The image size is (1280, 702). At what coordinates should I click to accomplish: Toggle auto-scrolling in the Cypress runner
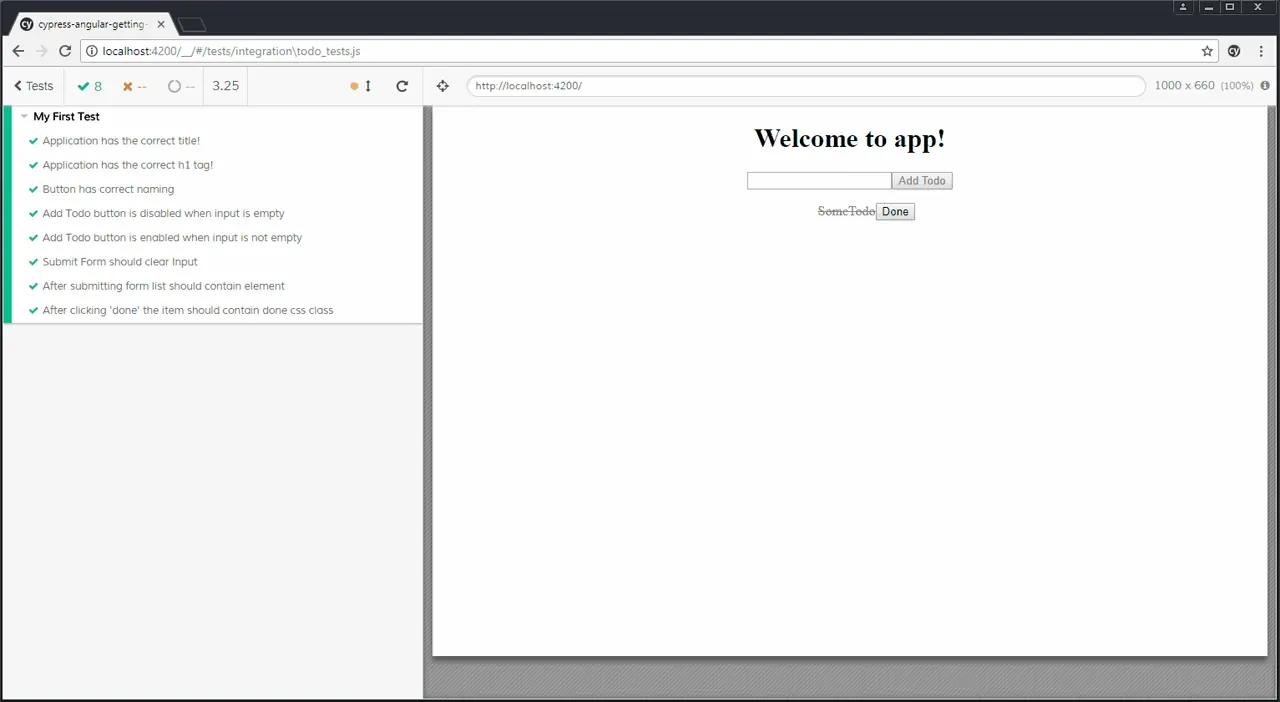pyautogui.click(x=361, y=86)
